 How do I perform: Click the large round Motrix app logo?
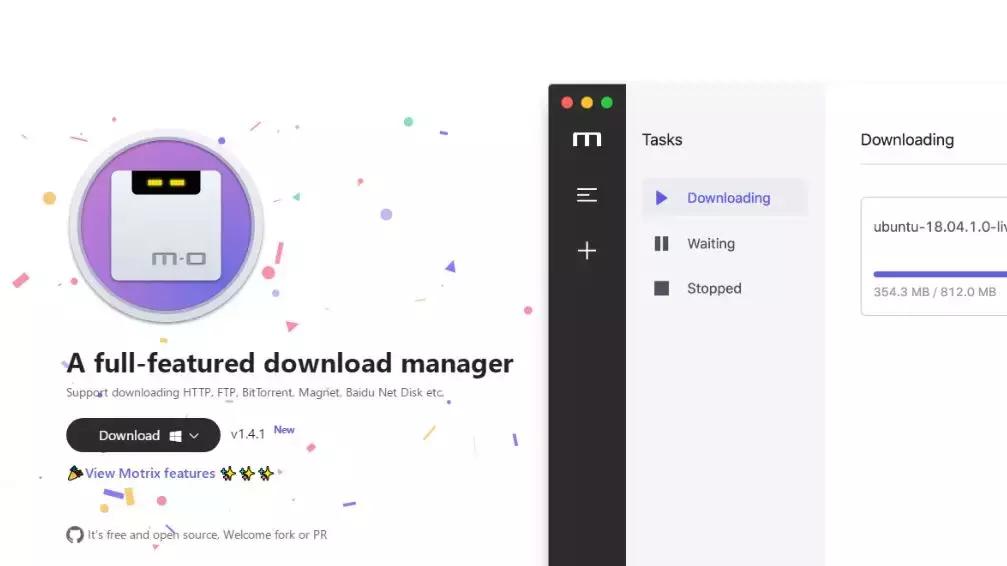point(166,225)
